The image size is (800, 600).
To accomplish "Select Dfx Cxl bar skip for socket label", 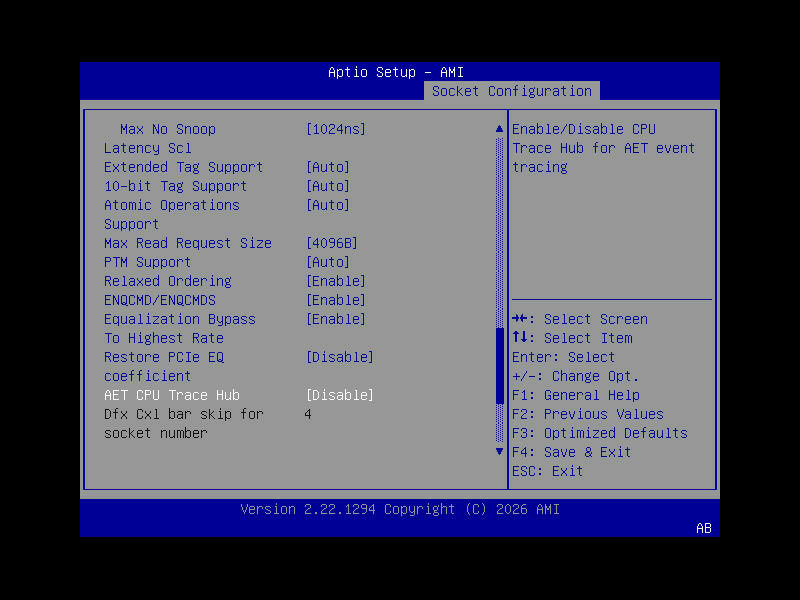I will (x=184, y=424).
